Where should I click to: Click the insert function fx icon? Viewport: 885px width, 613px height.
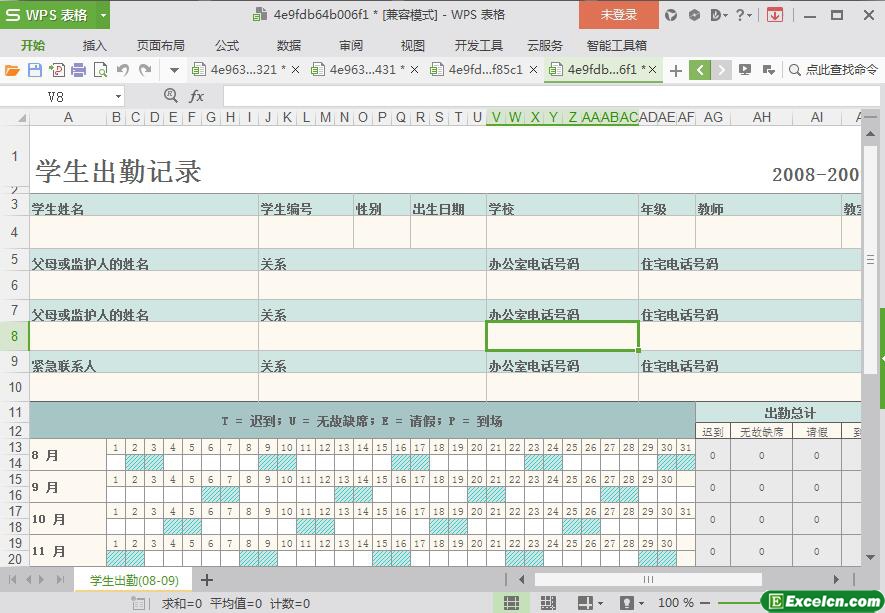[x=197, y=96]
